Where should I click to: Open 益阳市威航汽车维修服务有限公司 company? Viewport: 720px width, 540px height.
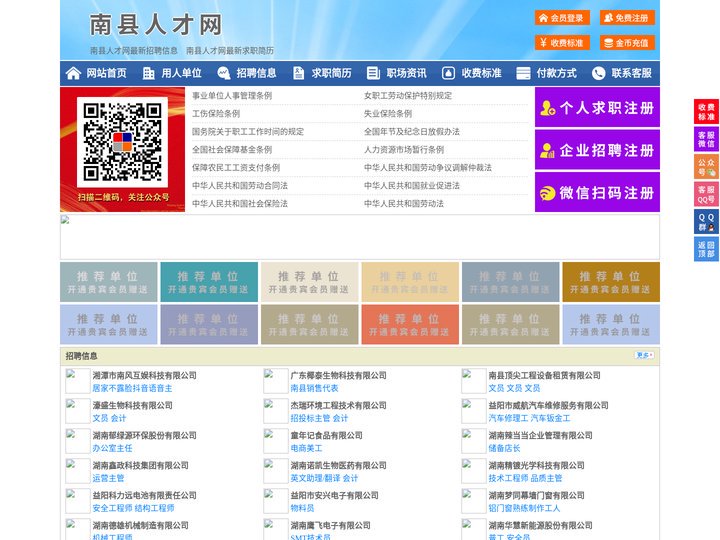(x=548, y=405)
